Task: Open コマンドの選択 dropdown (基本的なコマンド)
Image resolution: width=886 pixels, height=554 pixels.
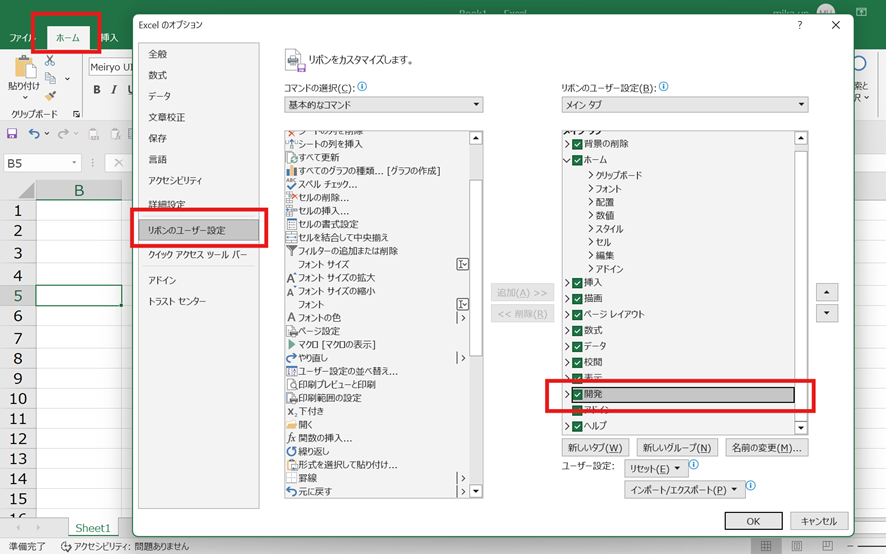Action: (383, 105)
